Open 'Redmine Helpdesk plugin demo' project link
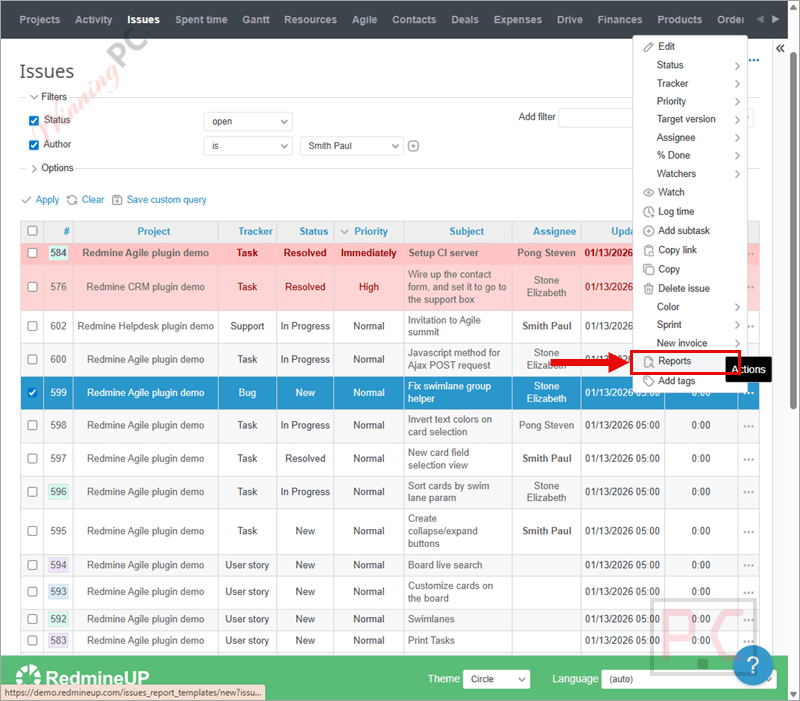 pos(145,326)
